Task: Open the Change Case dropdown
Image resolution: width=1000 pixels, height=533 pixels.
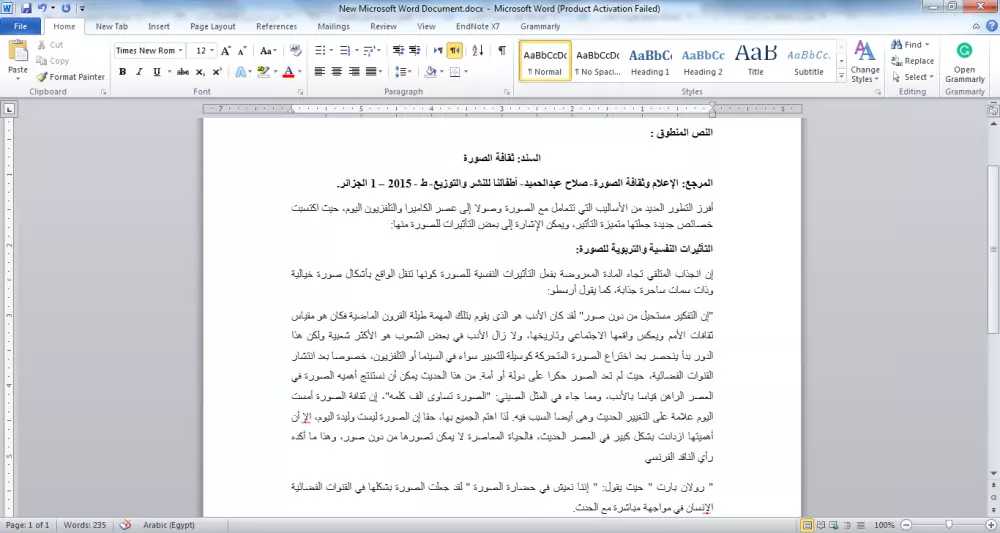Action: coord(268,50)
